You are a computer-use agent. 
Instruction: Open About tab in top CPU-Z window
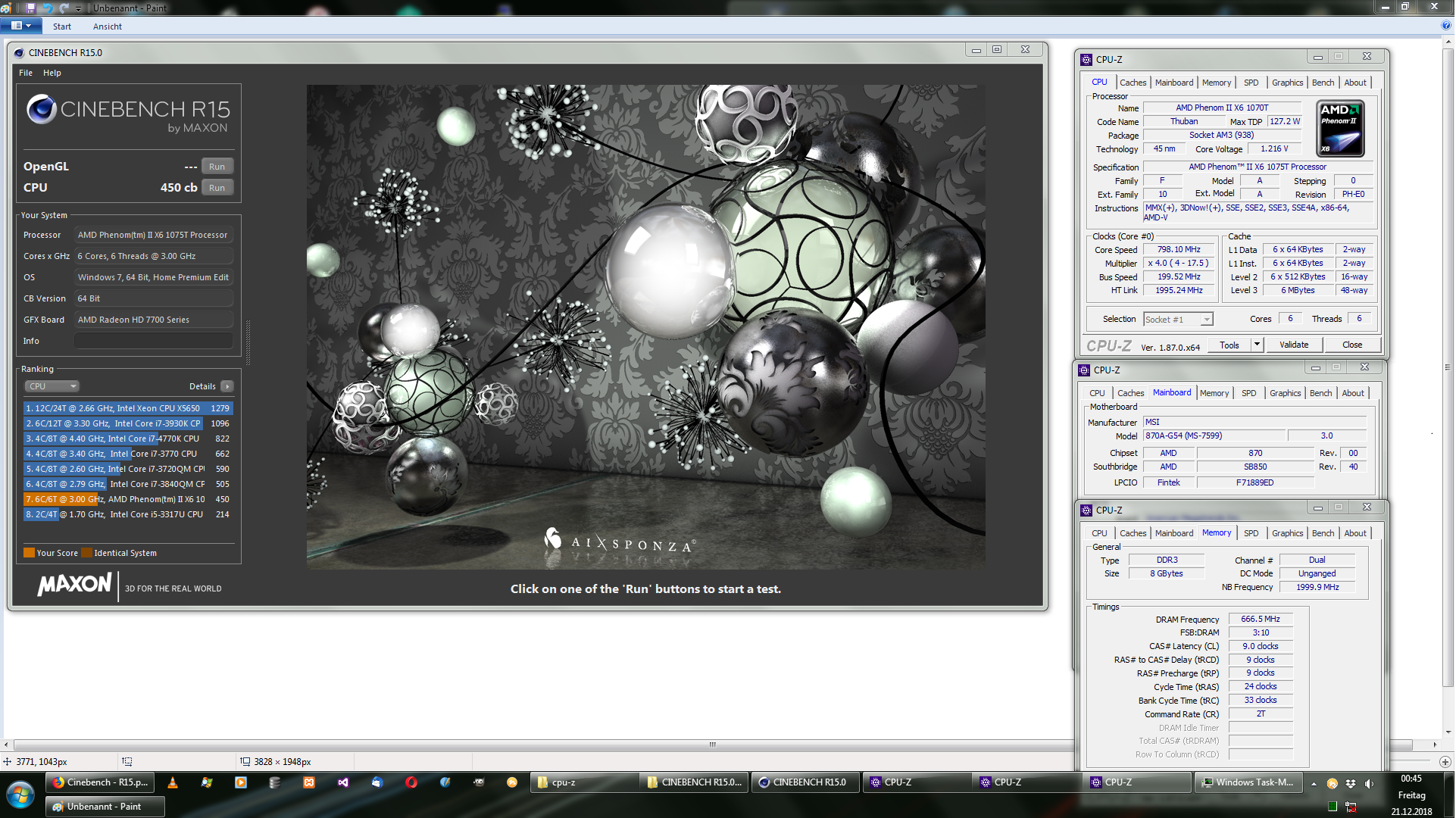click(x=1355, y=83)
